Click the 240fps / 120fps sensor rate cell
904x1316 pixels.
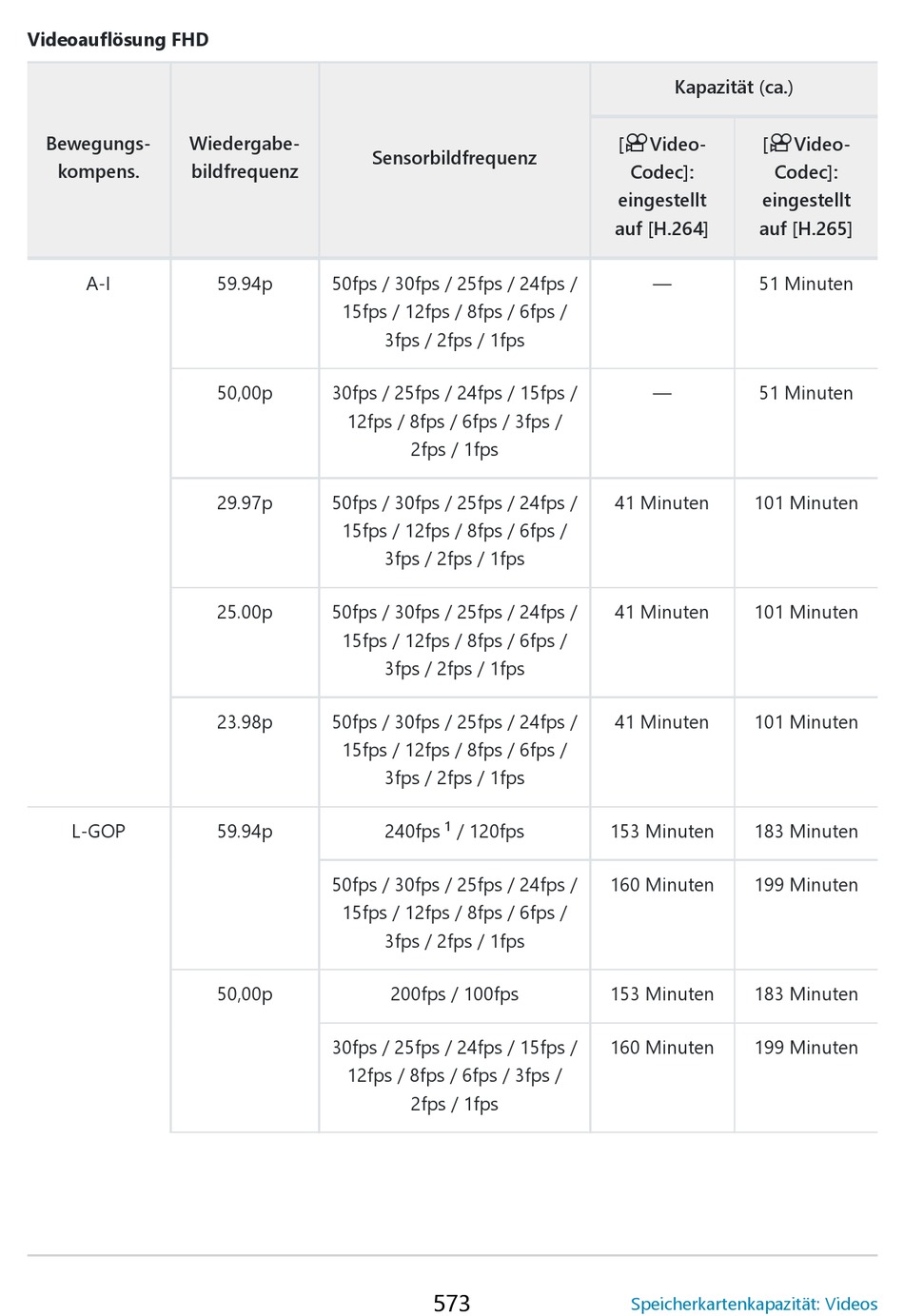pyautogui.click(x=454, y=832)
